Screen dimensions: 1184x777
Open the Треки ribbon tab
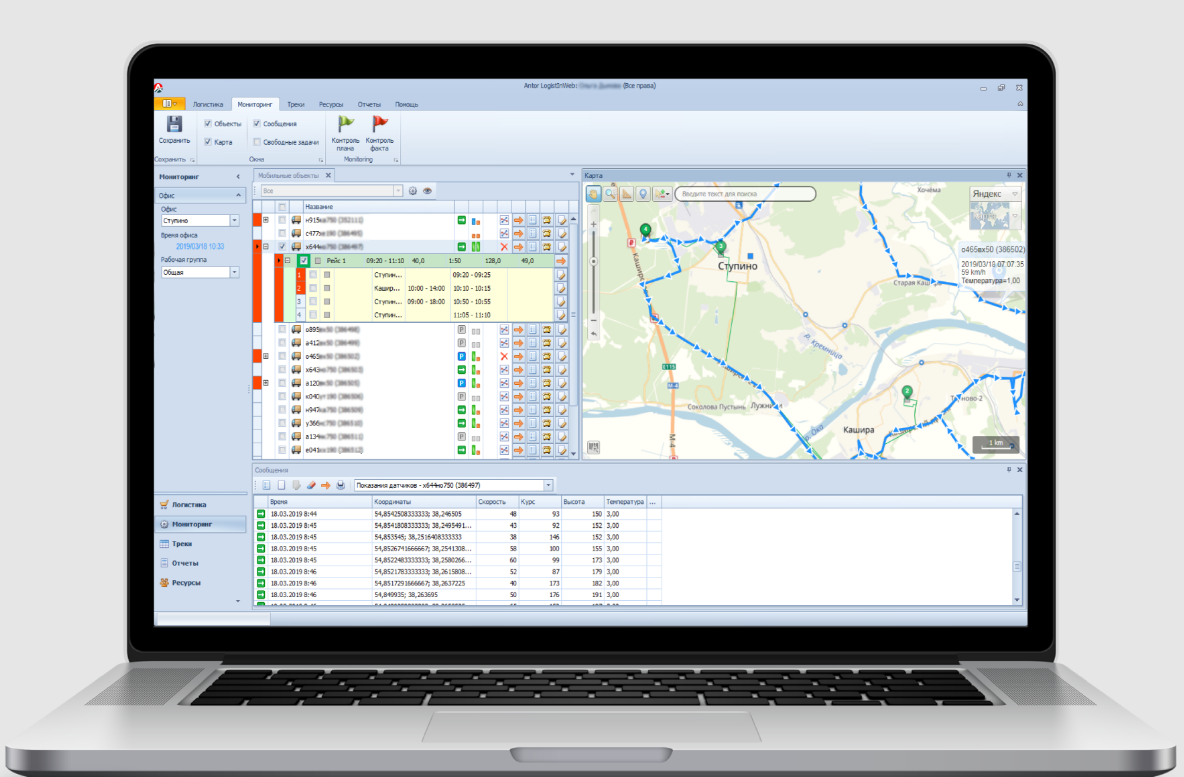click(x=296, y=104)
